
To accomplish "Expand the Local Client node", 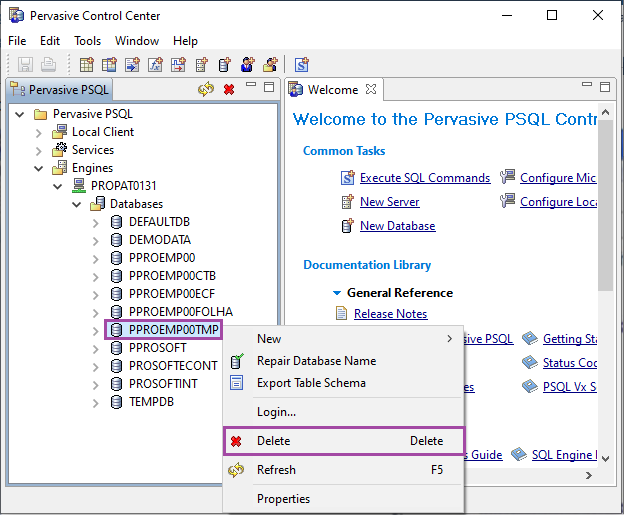I will [x=40, y=132].
